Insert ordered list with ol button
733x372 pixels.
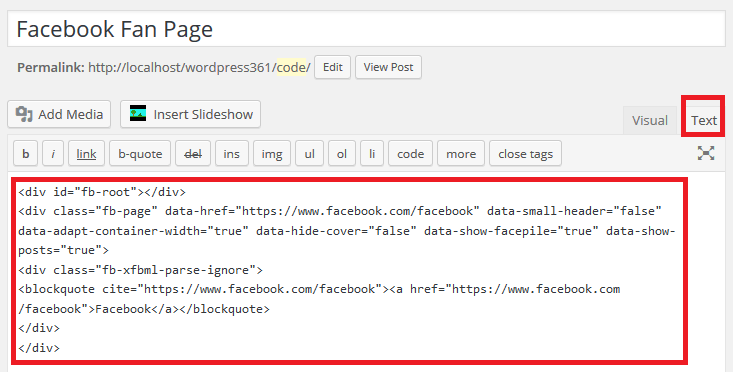pyautogui.click(x=342, y=154)
